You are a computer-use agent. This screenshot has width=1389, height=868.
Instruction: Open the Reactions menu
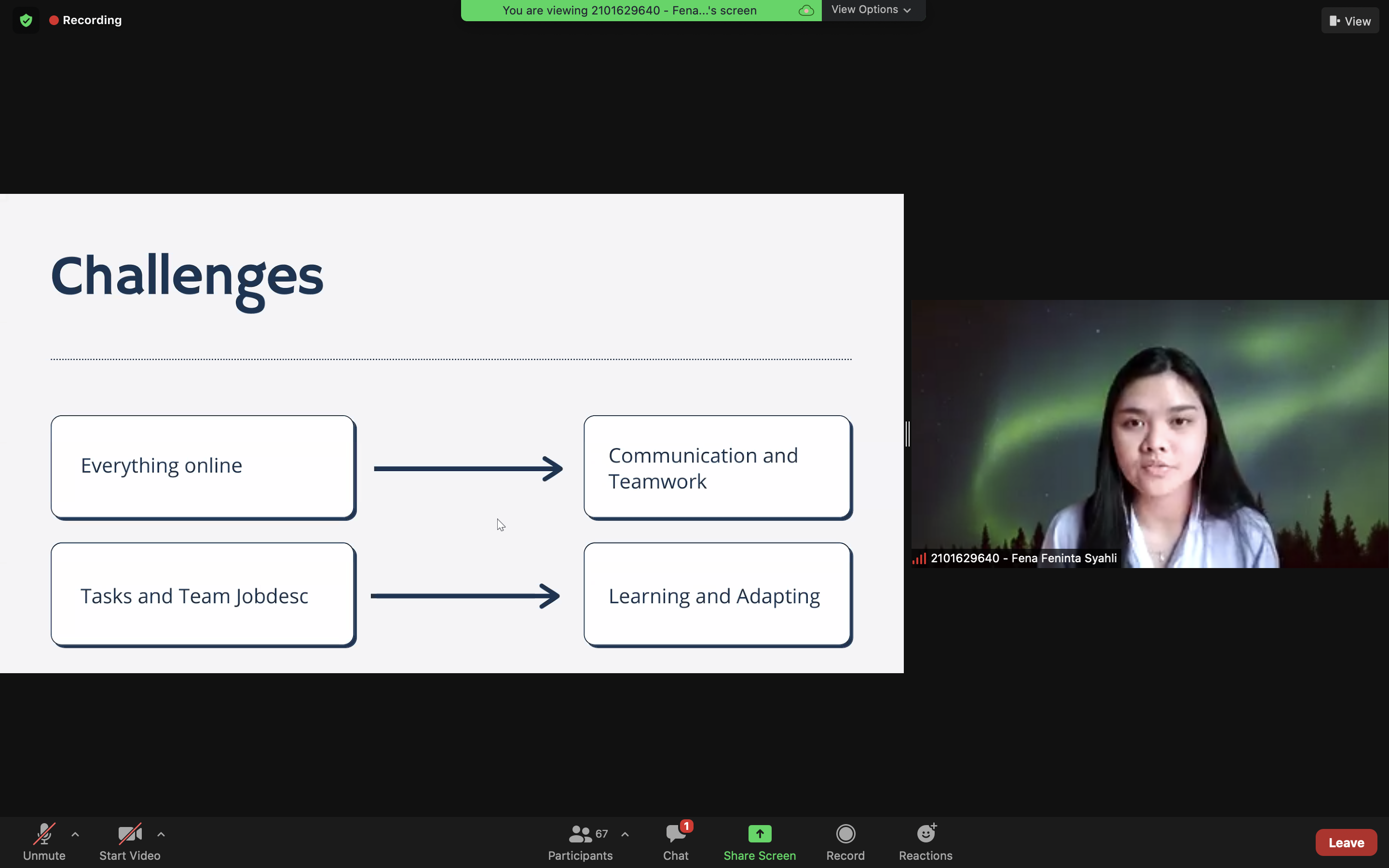click(925, 841)
